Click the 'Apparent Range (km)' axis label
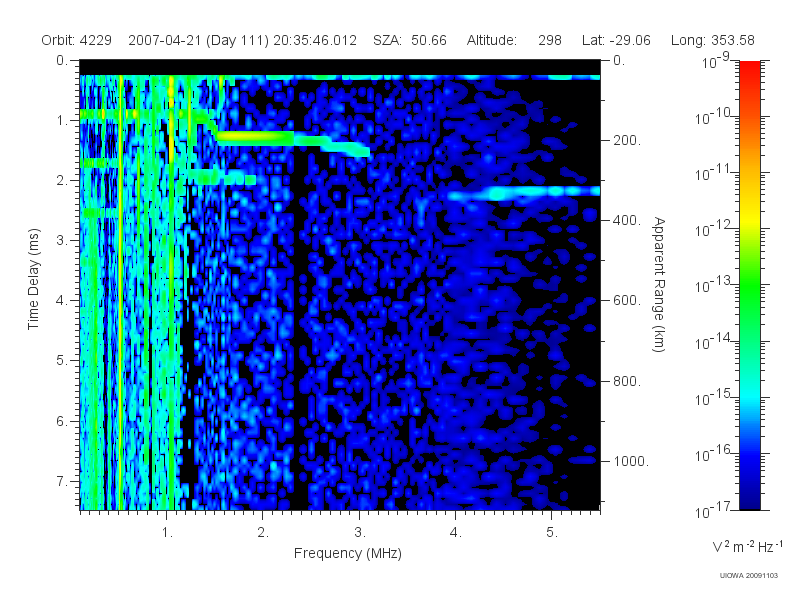Screen dimensions: 800x600 pyautogui.click(x=659, y=284)
